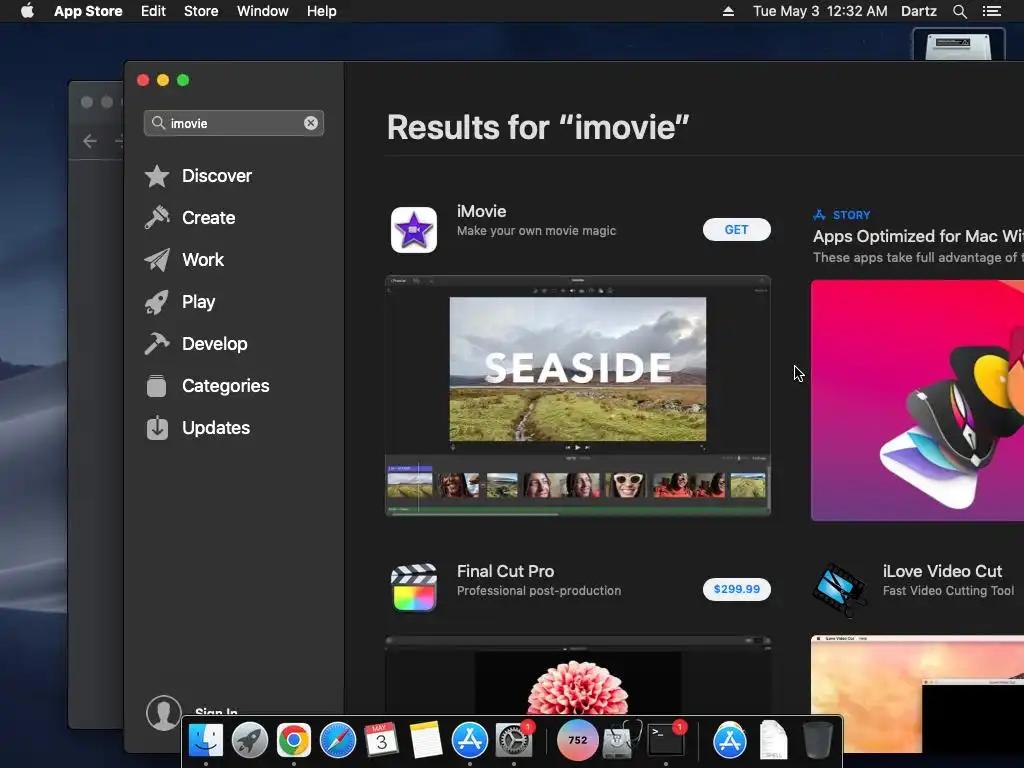The height and width of the screenshot is (768, 1024).
Task: Launch Safari from the Dock
Action: pyautogui.click(x=338, y=740)
